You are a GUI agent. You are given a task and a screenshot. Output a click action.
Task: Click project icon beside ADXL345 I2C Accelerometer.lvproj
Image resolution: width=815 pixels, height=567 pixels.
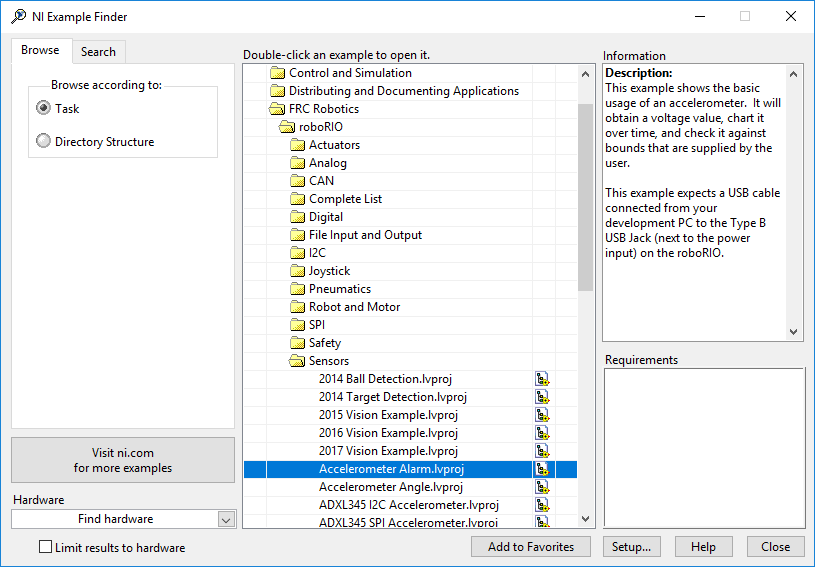(542, 505)
